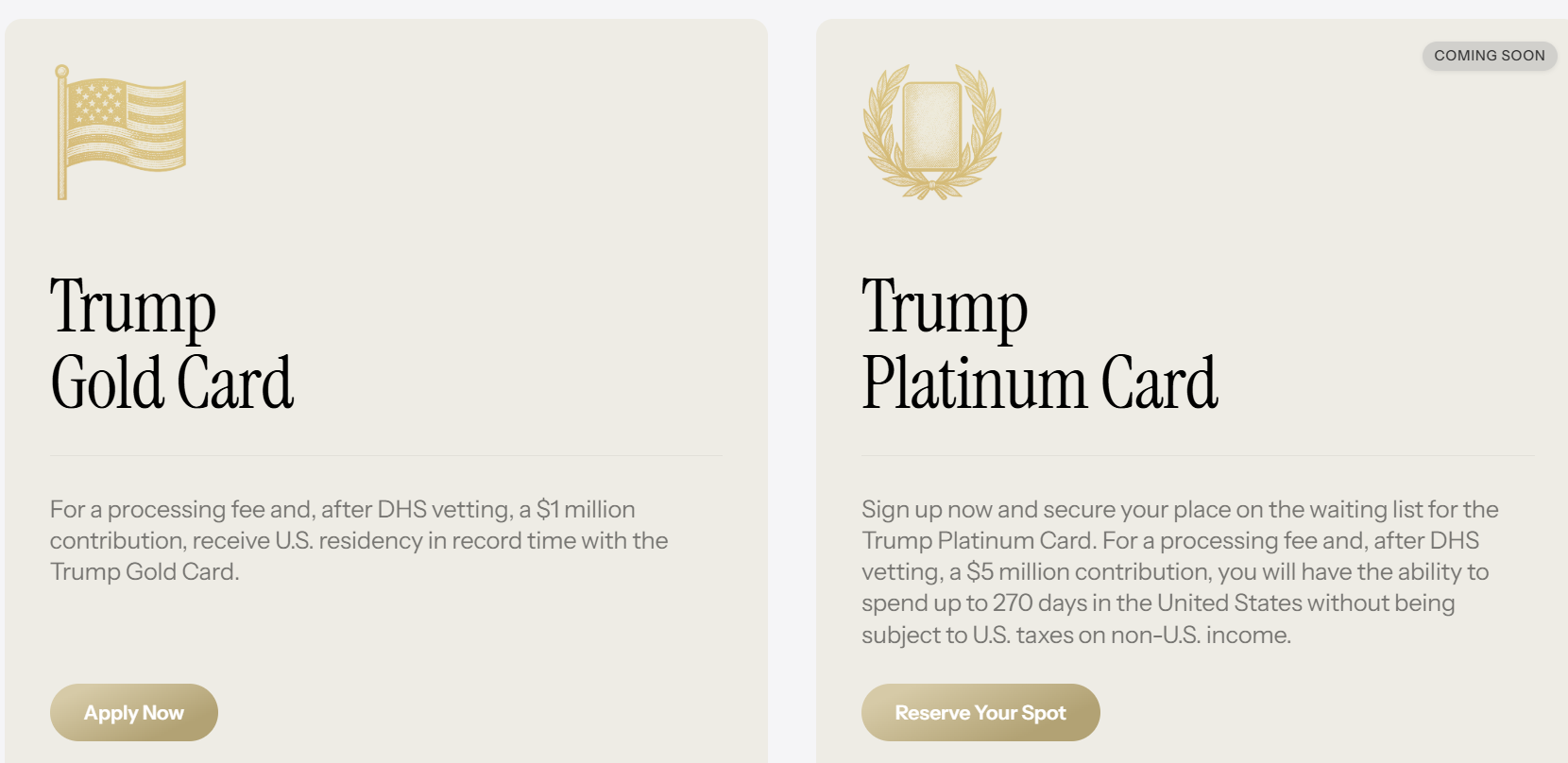1568x763 pixels.
Task: Click the "$1 million" text in the Gold Card description
Action: (x=586, y=510)
